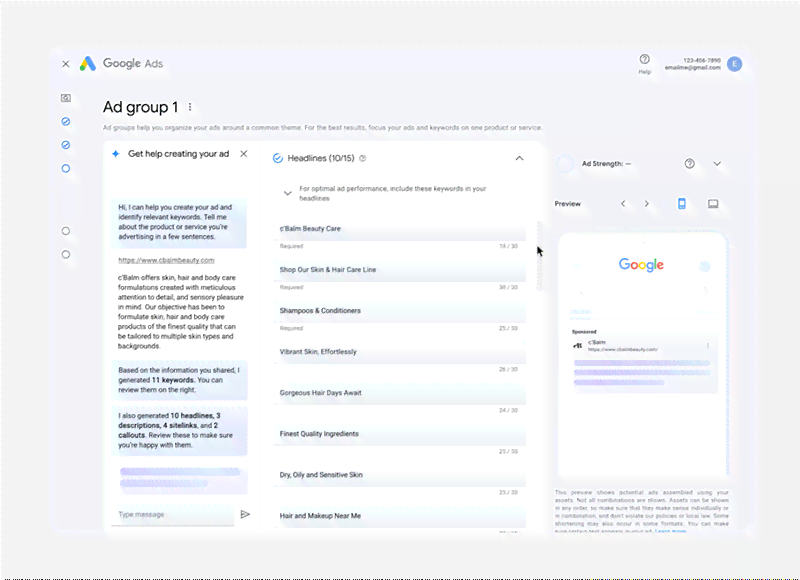Collapse the Headlines section chevron
The width and height of the screenshot is (800, 580).
pyautogui.click(x=519, y=158)
